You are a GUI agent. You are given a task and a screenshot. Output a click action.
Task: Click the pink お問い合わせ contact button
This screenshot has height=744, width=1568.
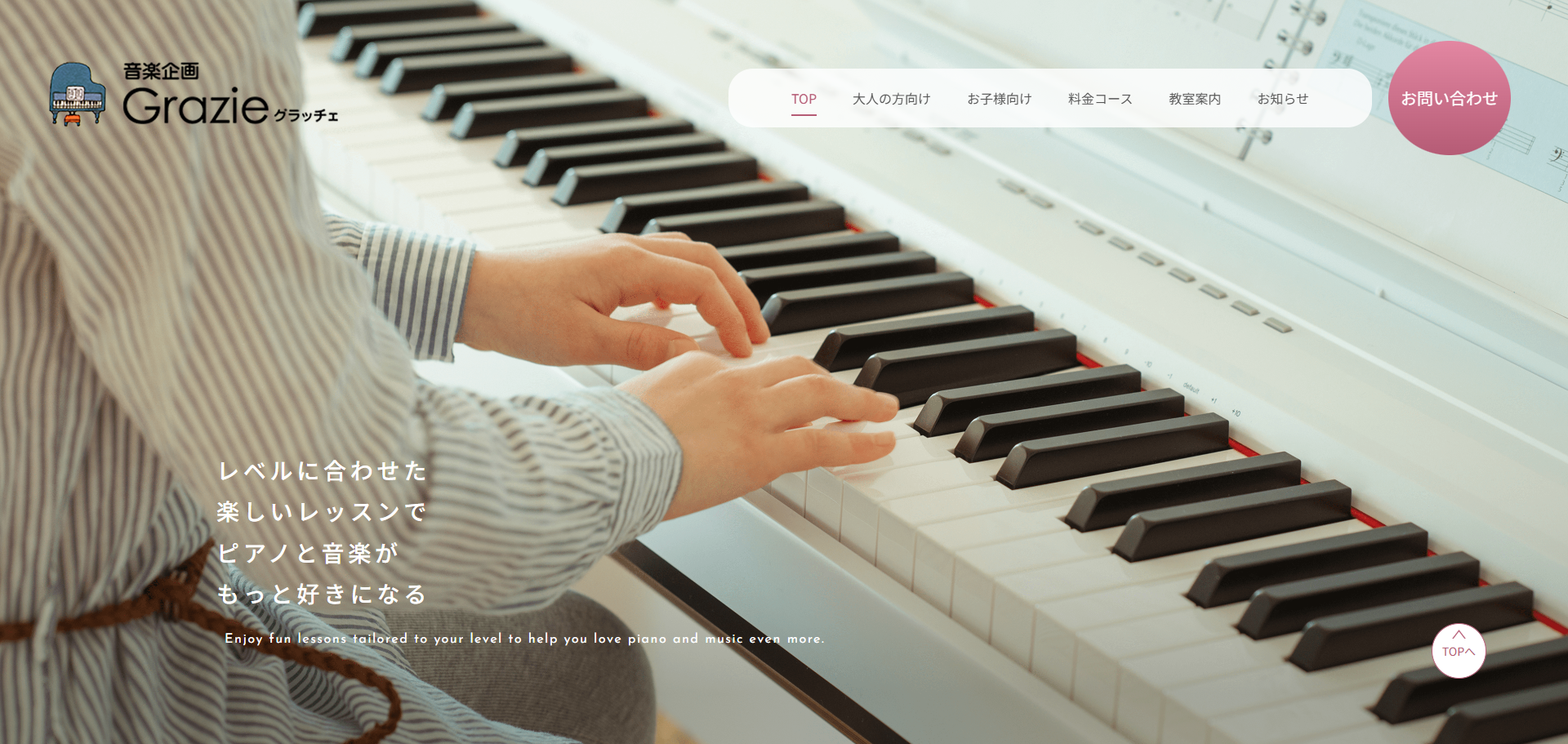point(1450,98)
